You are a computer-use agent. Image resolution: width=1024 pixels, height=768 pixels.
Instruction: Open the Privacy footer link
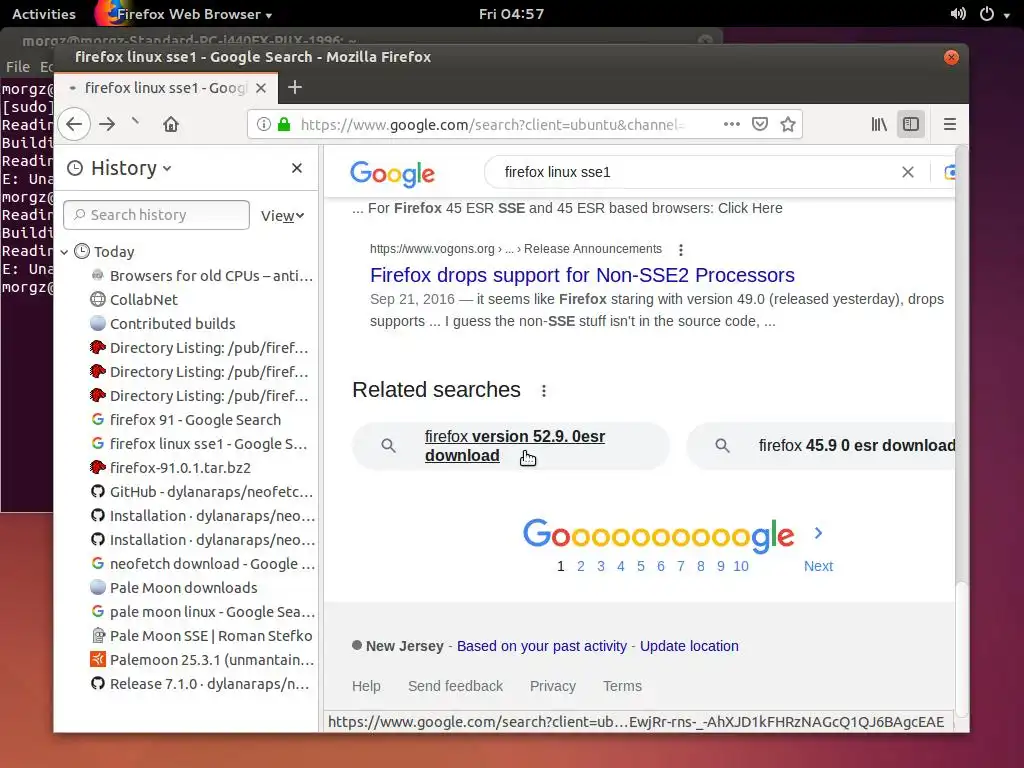[x=552, y=686]
